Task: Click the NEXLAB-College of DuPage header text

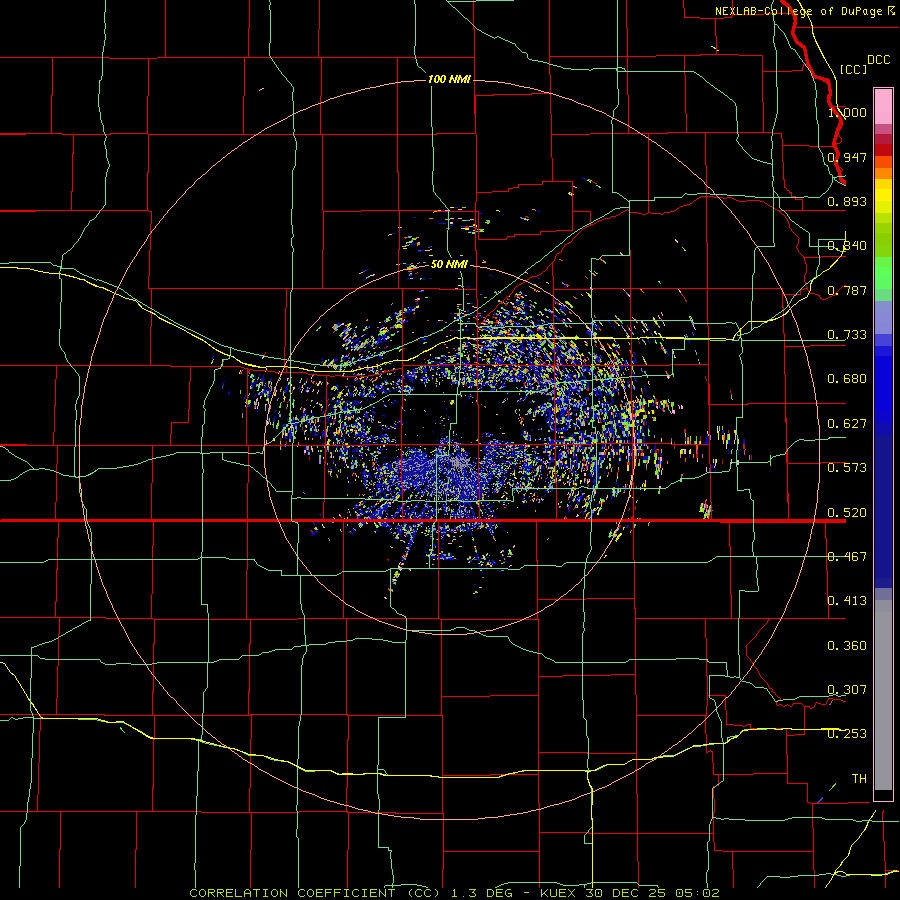Action: (801, 11)
